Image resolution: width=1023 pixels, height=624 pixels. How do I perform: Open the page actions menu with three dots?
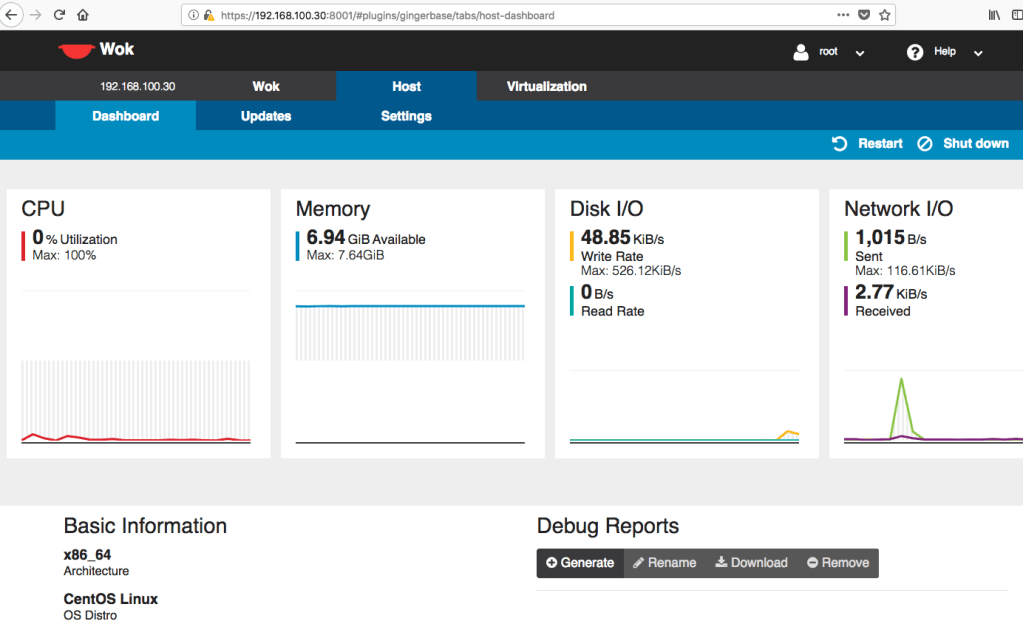click(843, 15)
